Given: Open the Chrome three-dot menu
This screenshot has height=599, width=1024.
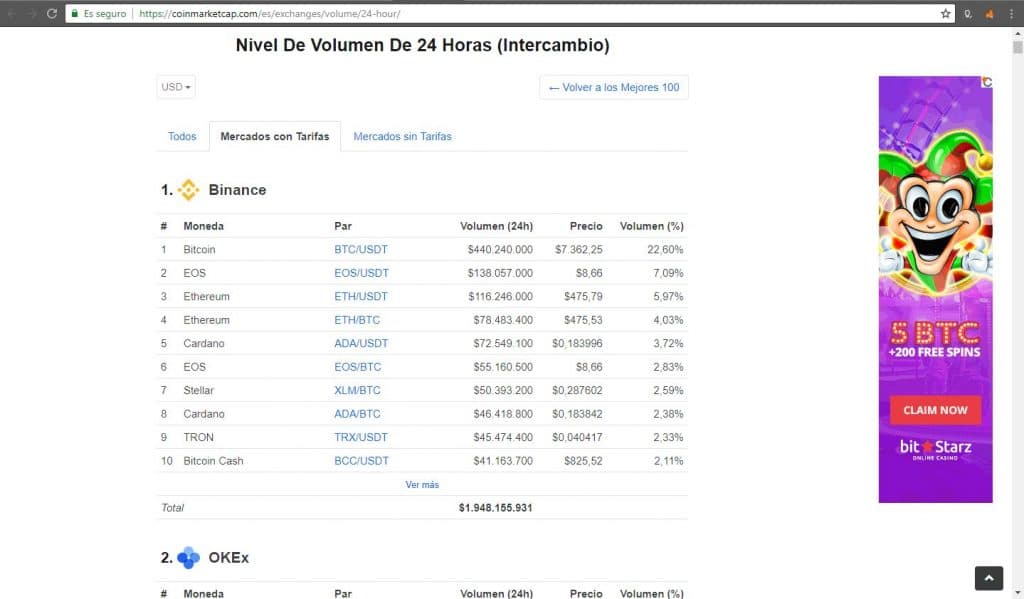Looking at the screenshot, I should pos(1011,14).
